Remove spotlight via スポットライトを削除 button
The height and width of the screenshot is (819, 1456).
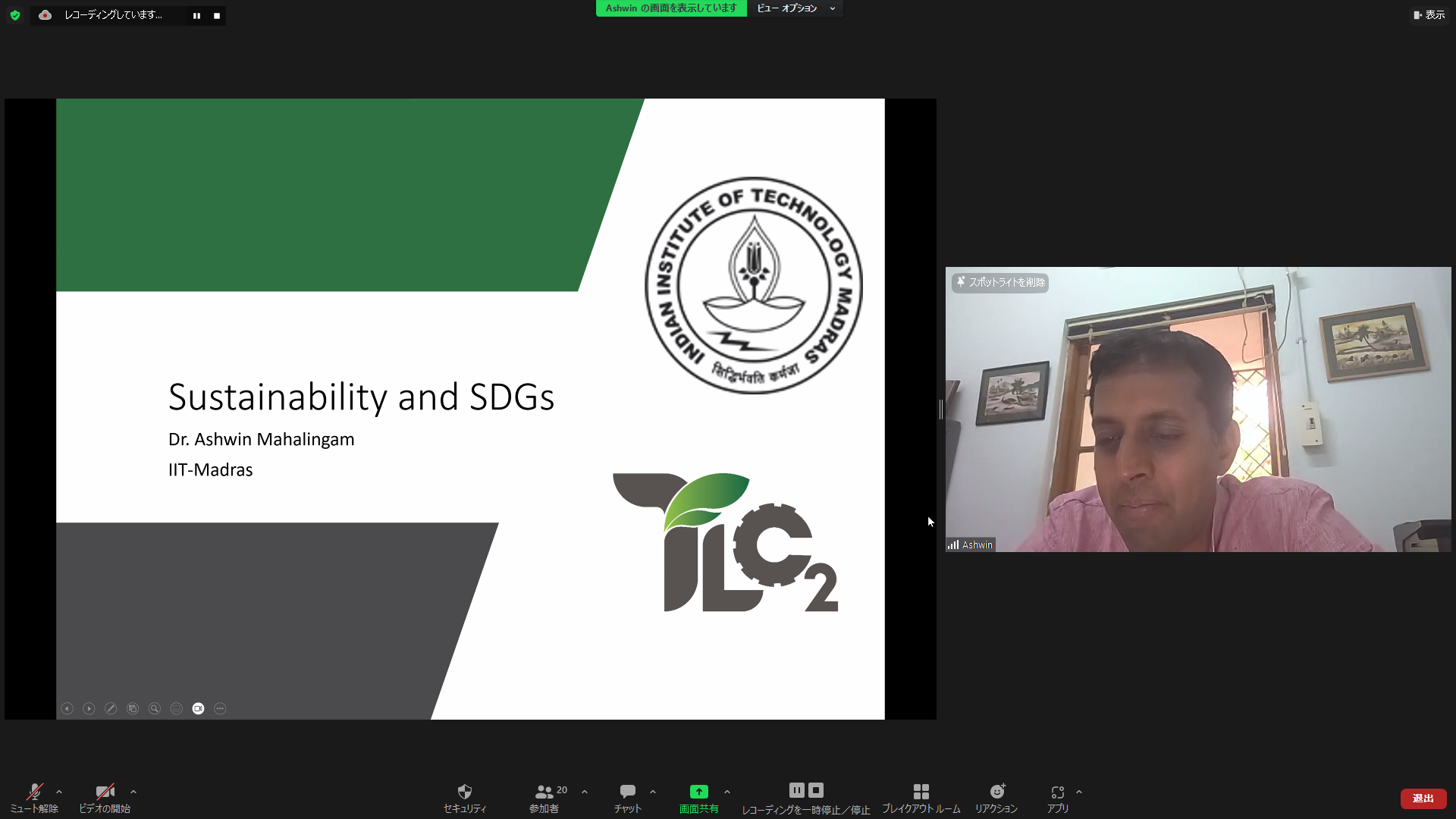(x=999, y=283)
